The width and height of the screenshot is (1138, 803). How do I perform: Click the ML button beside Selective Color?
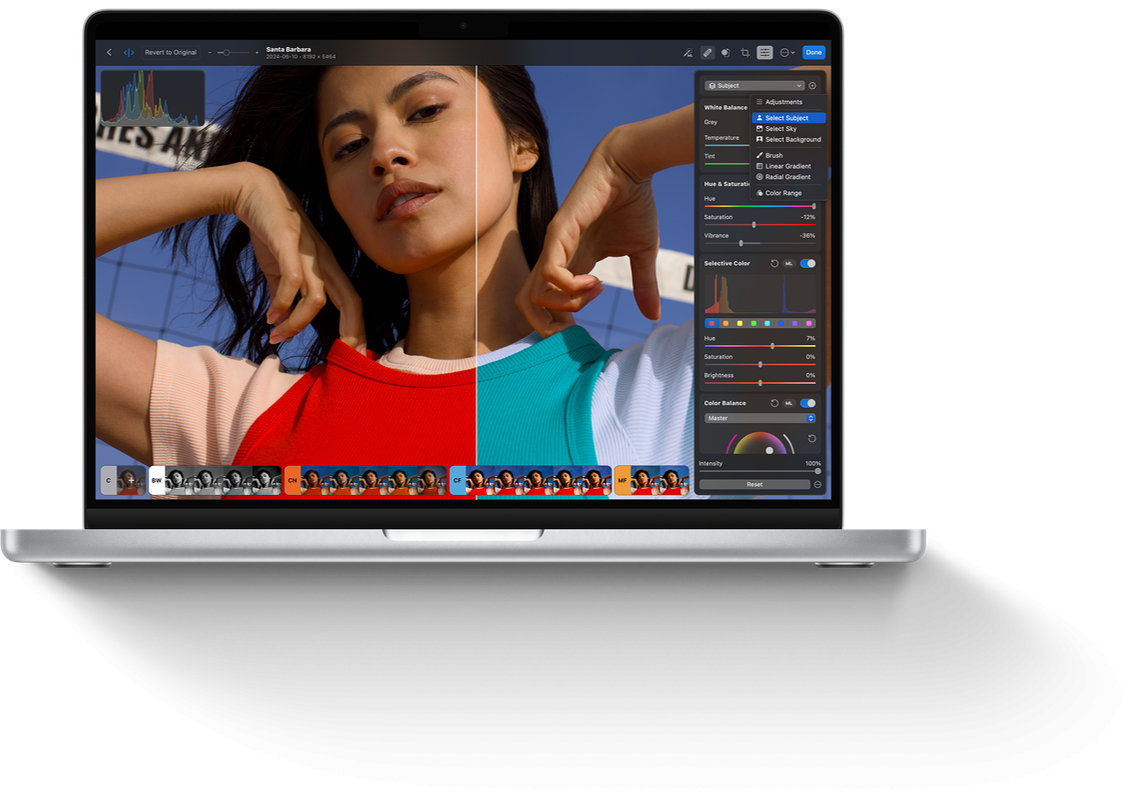[x=789, y=264]
